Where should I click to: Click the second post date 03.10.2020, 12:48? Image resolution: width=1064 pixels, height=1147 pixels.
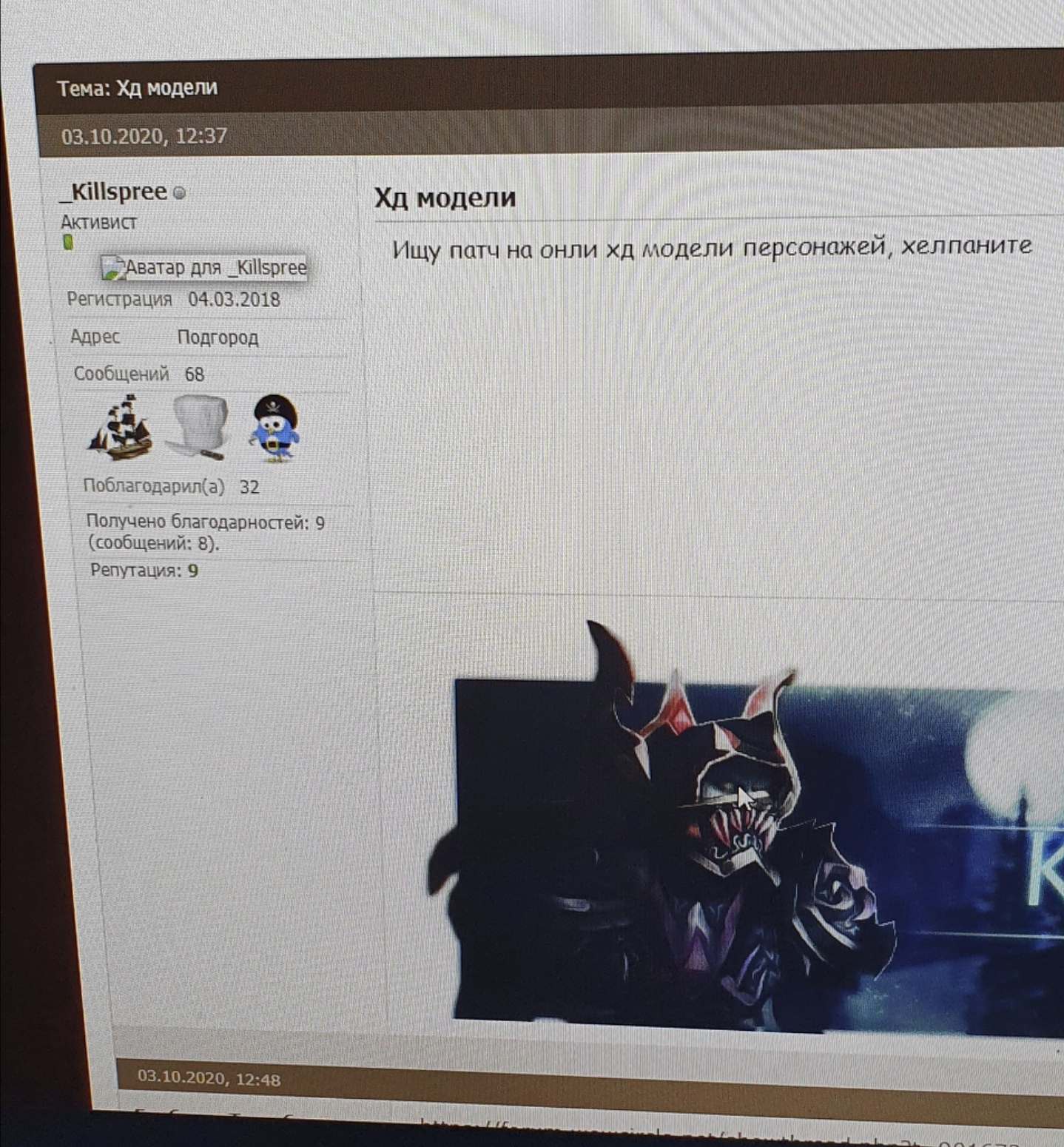[209, 1079]
